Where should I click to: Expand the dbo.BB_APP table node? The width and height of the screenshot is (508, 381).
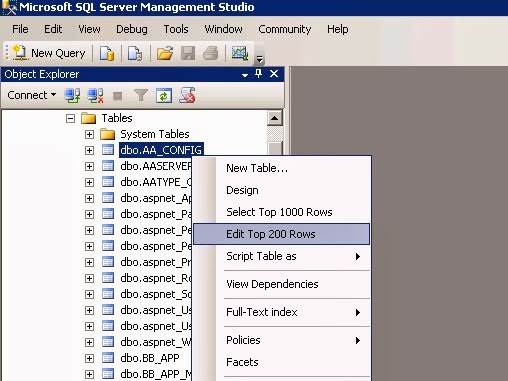[89, 358]
